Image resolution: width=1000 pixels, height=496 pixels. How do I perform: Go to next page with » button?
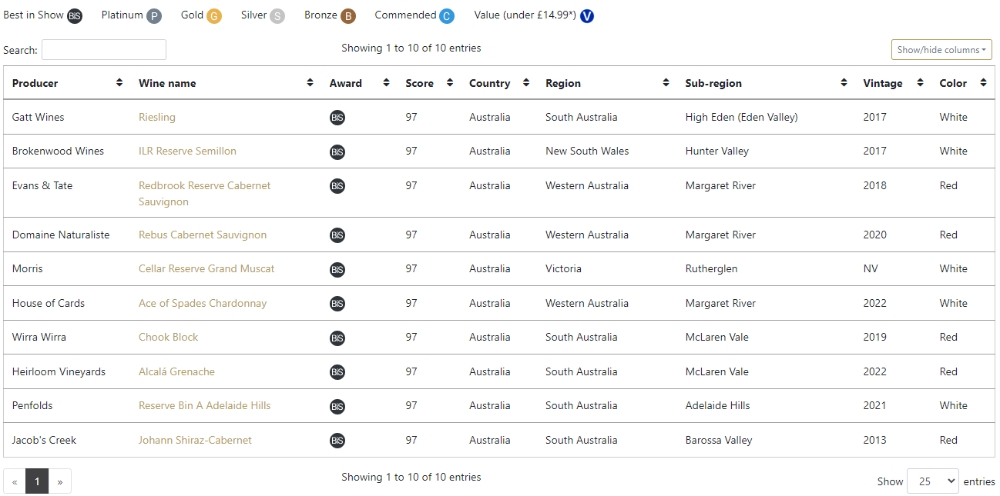coord(60,481)
